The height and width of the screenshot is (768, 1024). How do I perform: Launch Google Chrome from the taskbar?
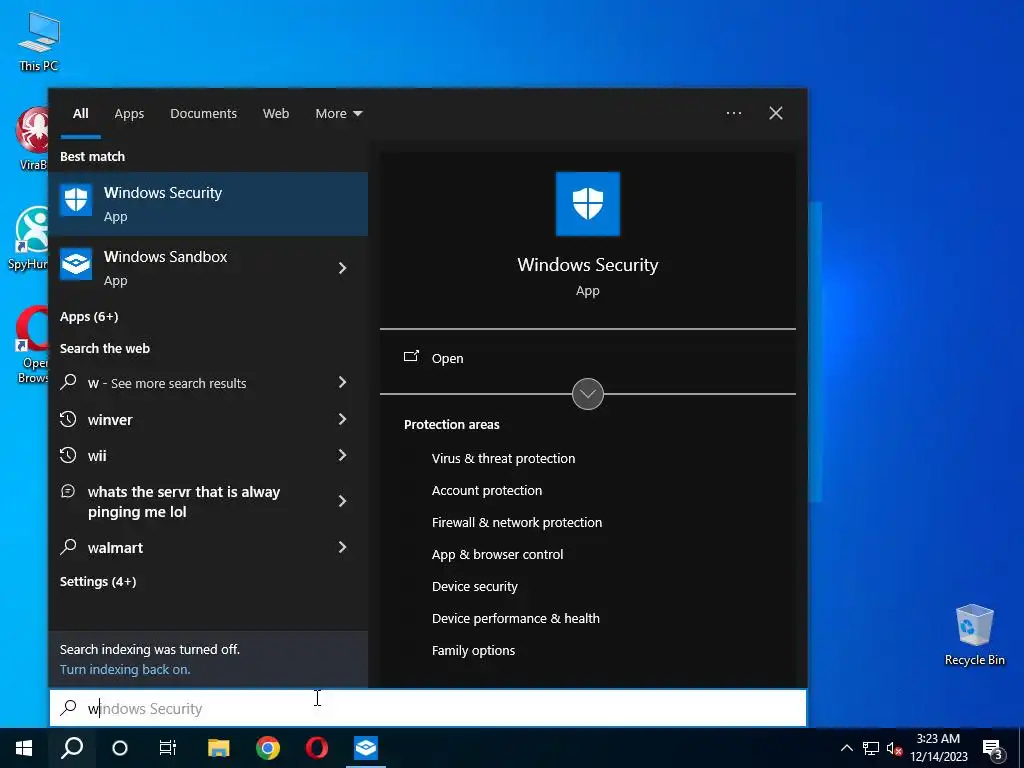[x=268, y=748]
